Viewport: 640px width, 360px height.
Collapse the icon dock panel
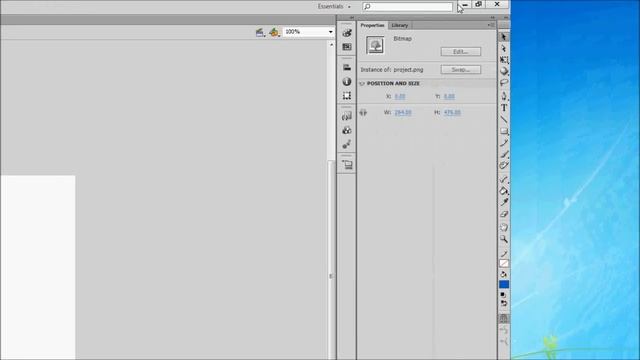[x=352, y=18]
